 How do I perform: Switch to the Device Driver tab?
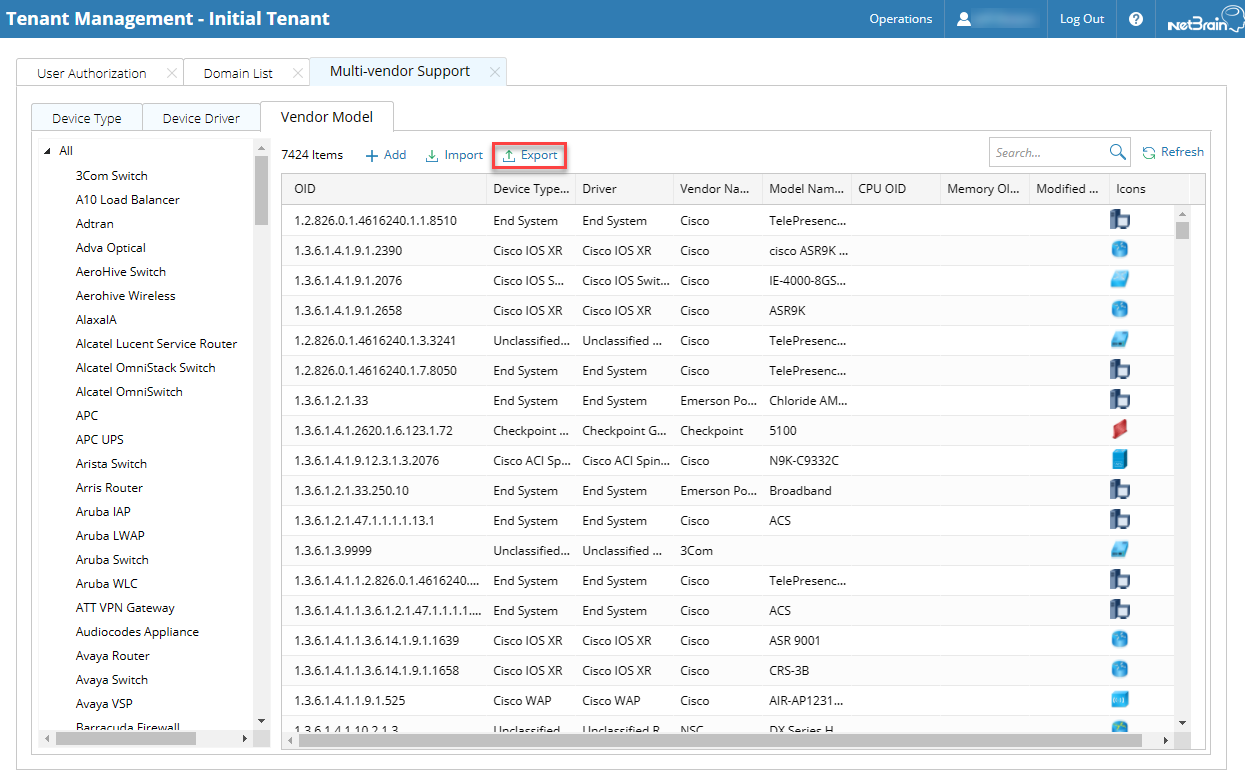pos(201,117)
